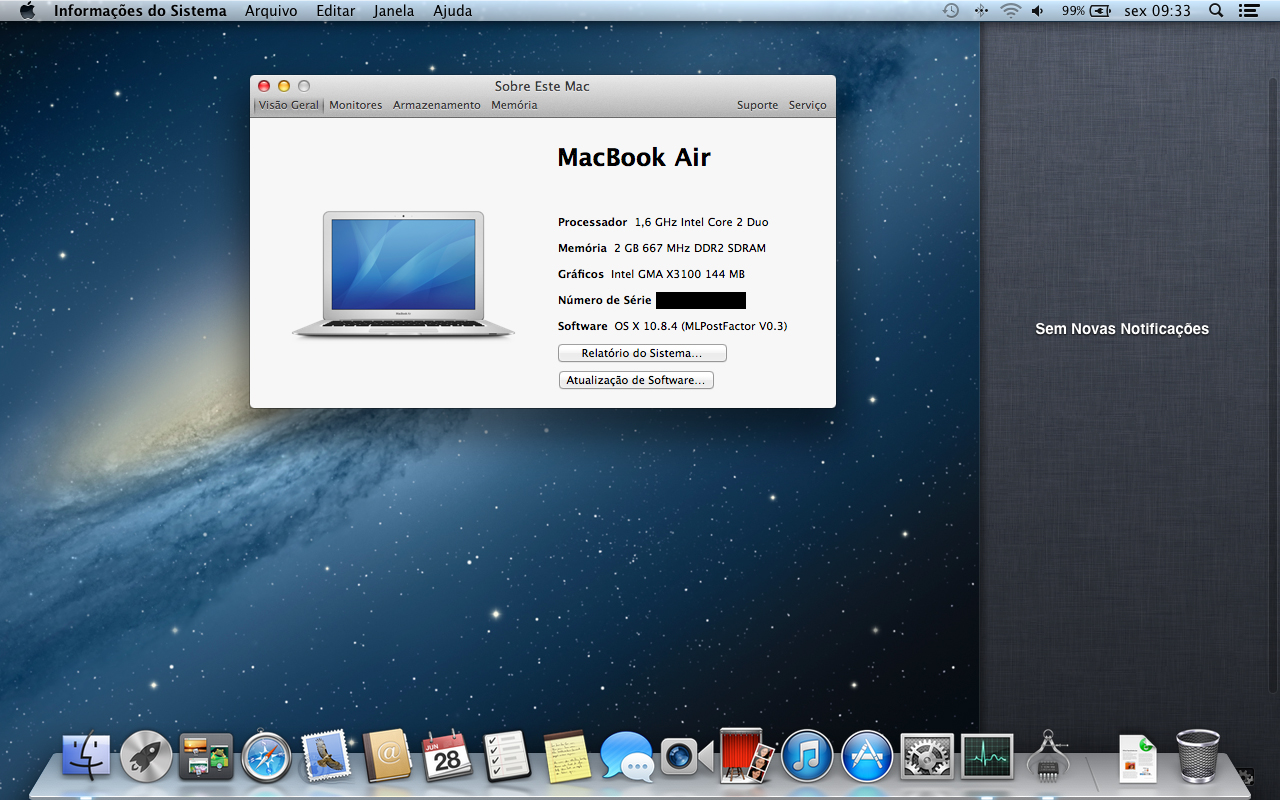Click the 1,6 GHz Intel Core 2 Duo text

point(702,222)
